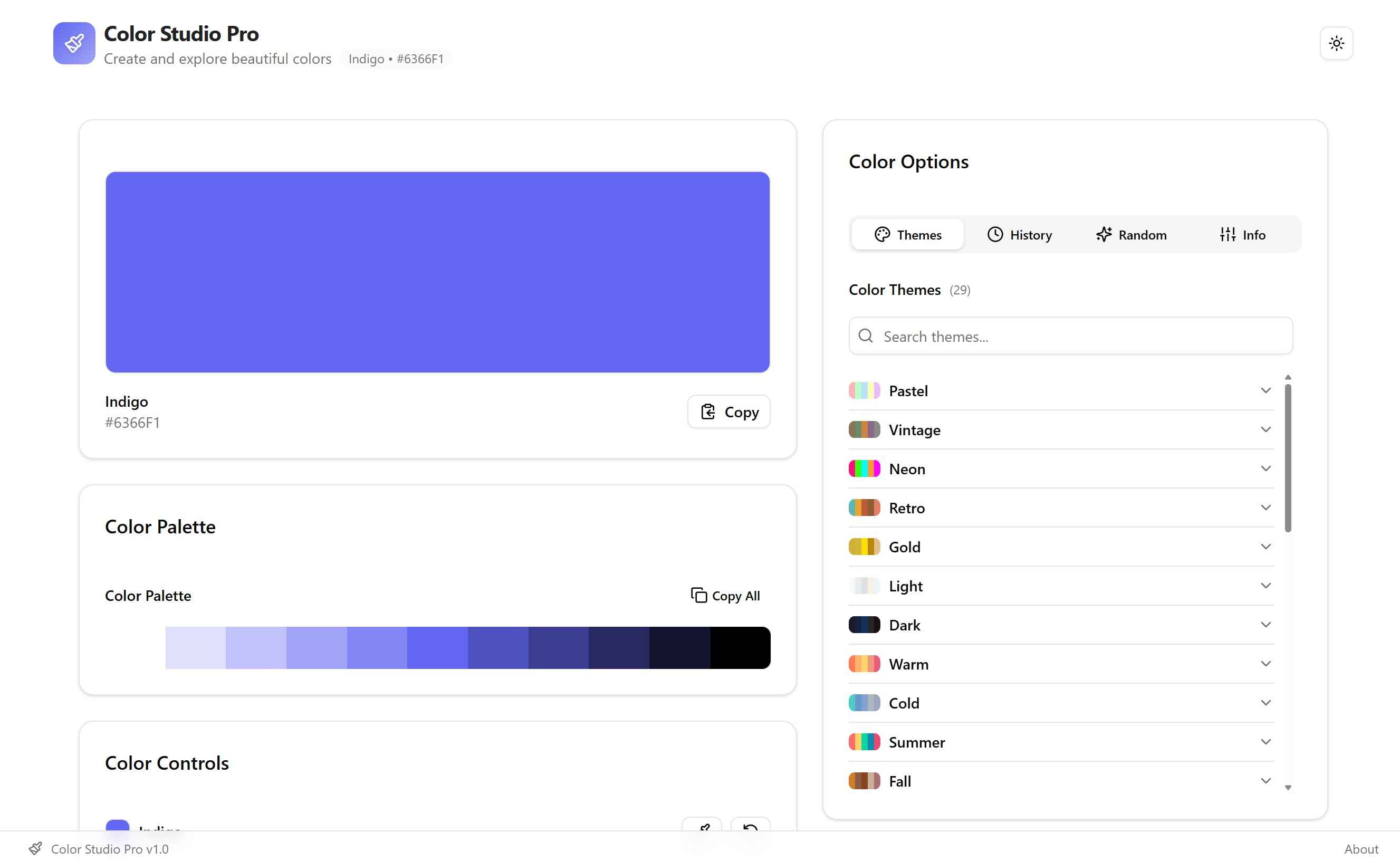Click the '(29)' theme count

click(x=960, y=290)
